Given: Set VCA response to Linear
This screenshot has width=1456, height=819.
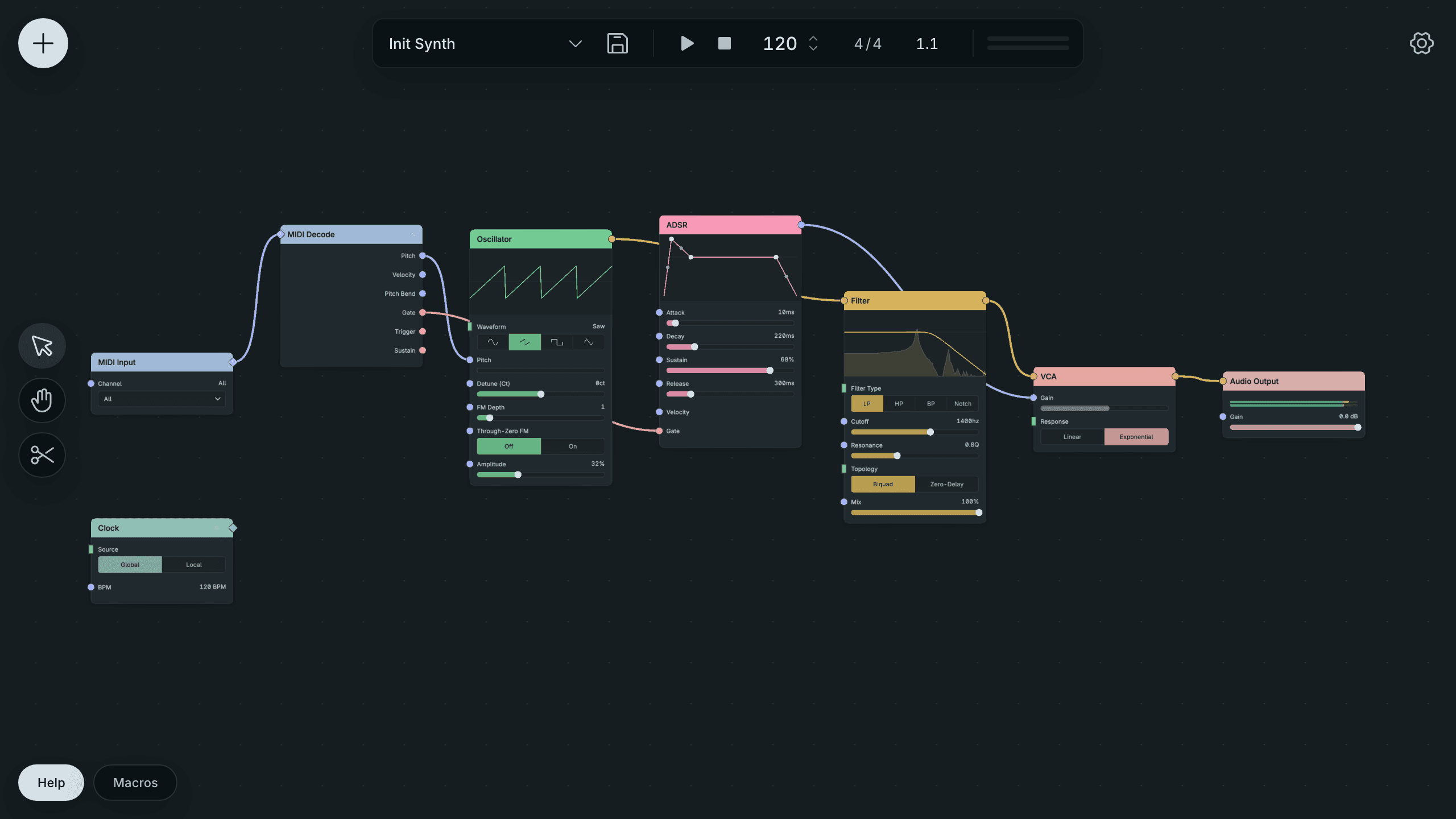Looking at the screenshot, I should coord(1072,437).
